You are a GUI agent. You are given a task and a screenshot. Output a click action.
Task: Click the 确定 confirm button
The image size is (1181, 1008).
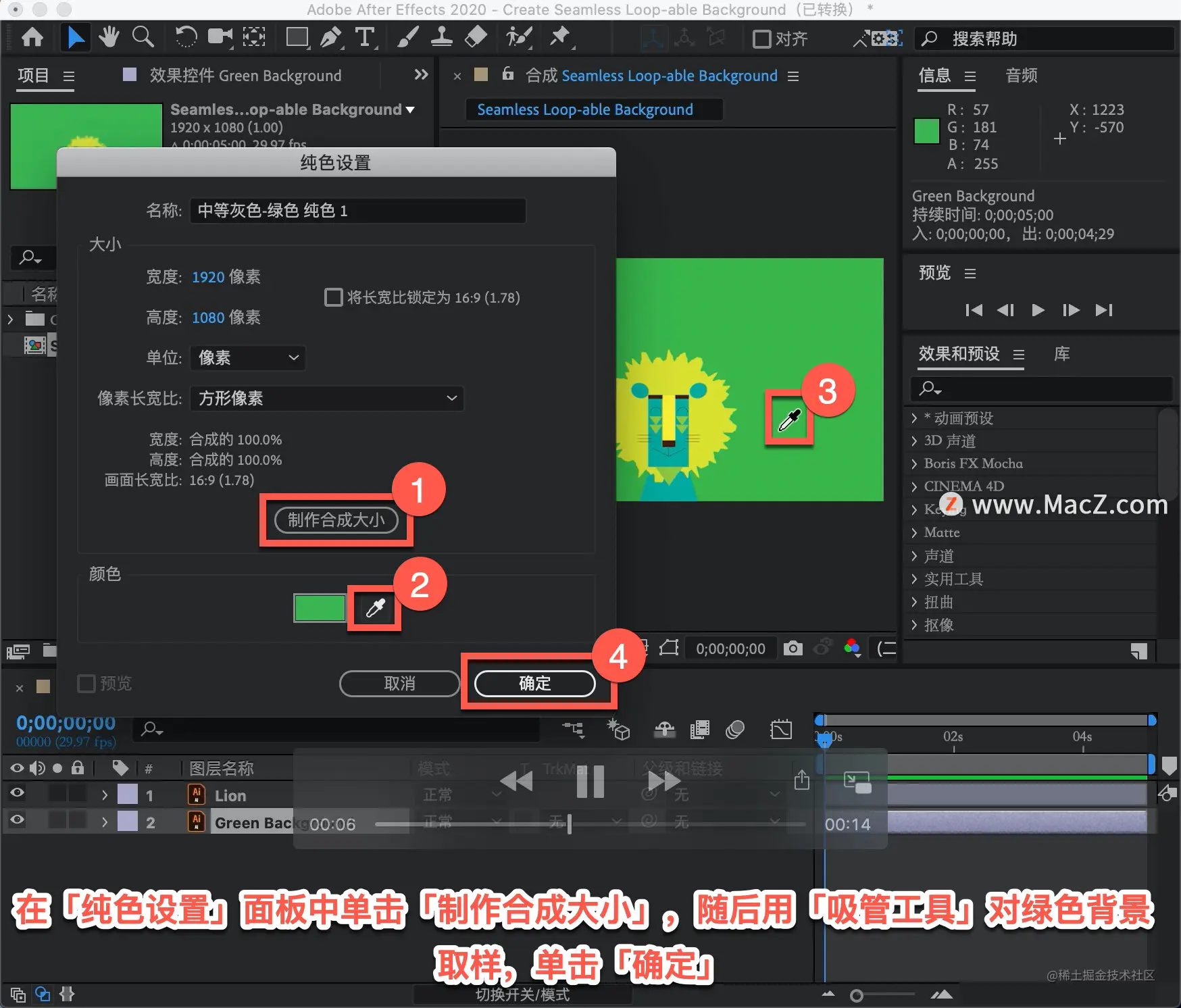(x=534, y=683)
